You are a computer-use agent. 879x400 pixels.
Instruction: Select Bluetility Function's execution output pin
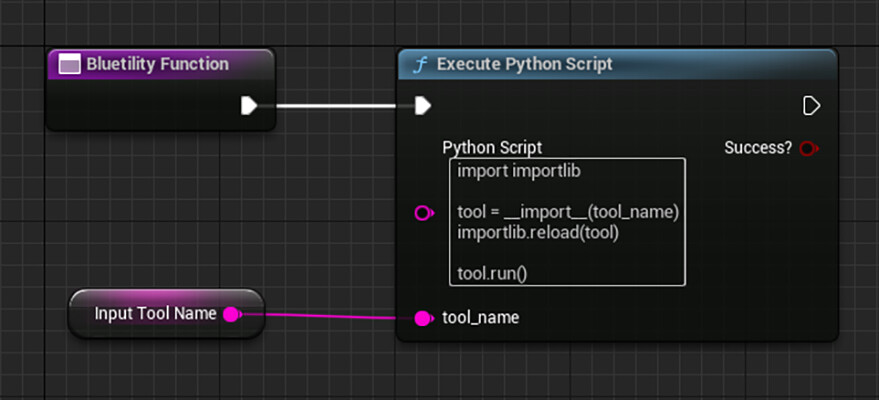click(250, 105)
